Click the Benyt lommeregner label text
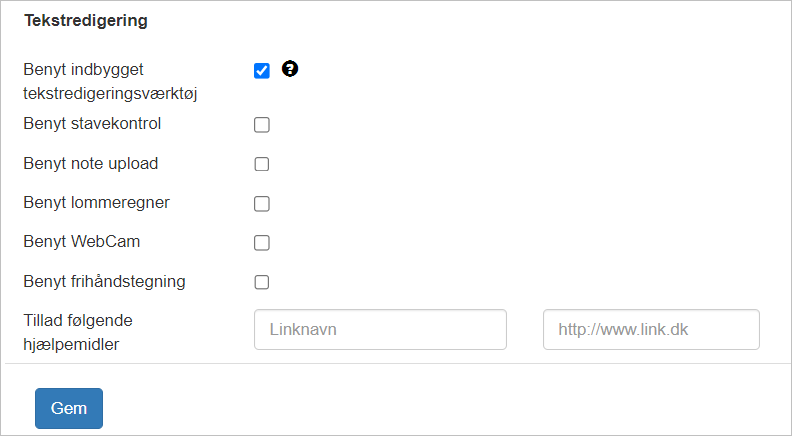The image size is (792, 436). click(96, 203)
